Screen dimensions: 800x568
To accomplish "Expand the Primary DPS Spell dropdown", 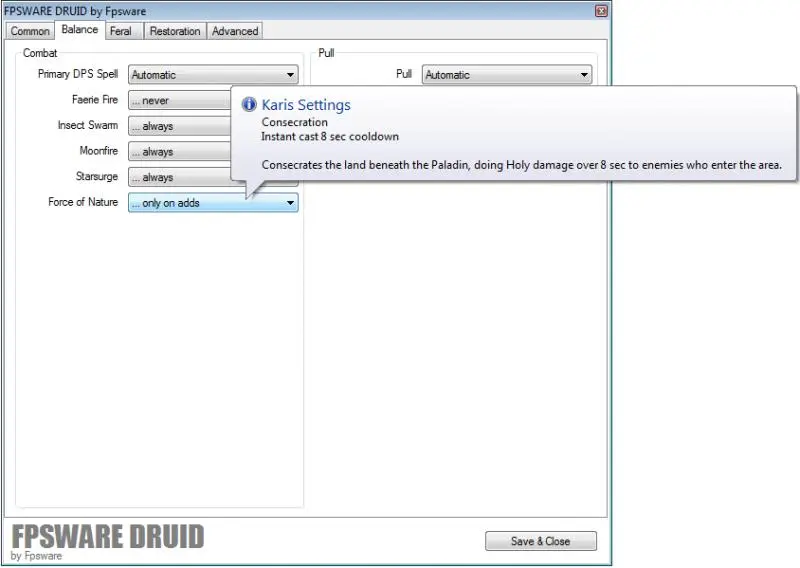I will (213, 75).
